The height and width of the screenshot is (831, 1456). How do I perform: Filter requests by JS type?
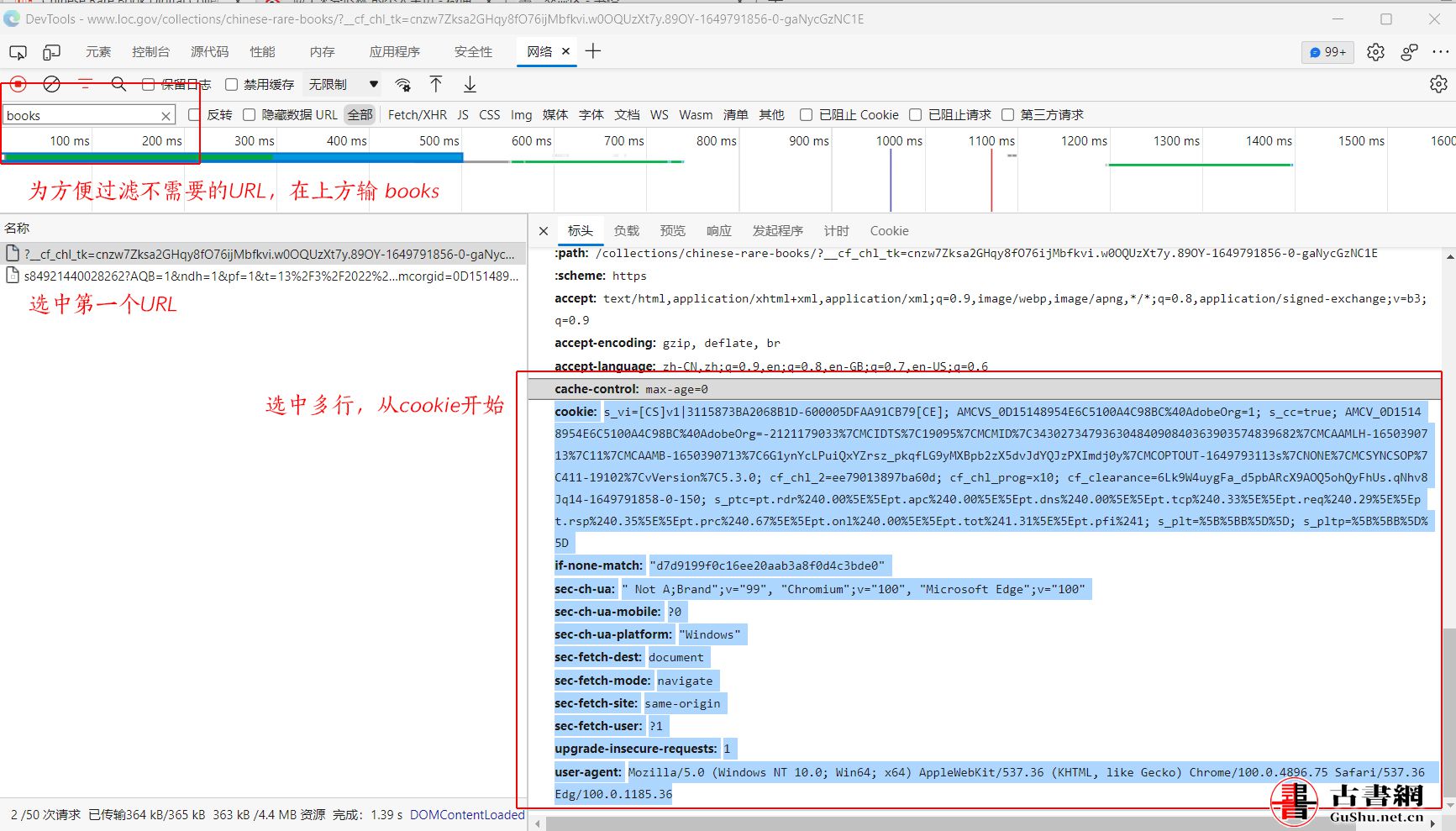tap(463, 115)
